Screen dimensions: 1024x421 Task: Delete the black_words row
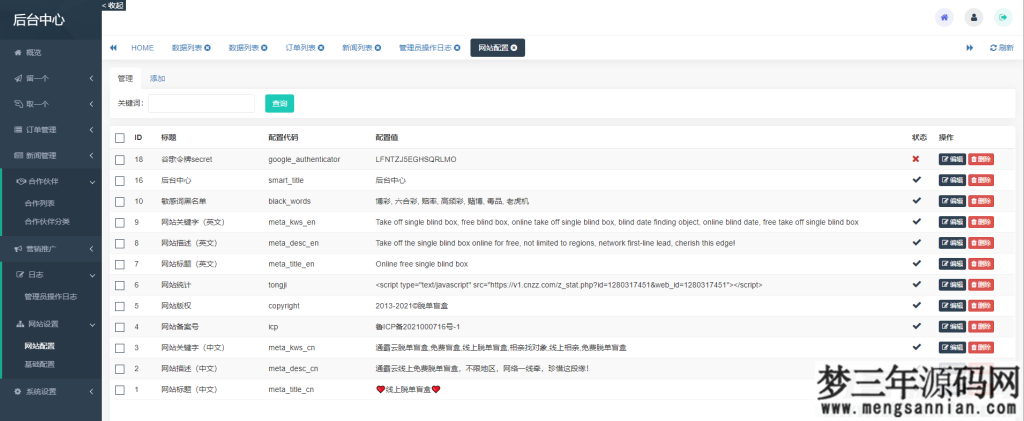981,201
